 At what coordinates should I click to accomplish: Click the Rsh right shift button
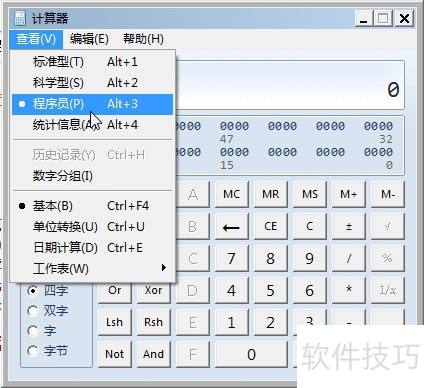[154, 322]
